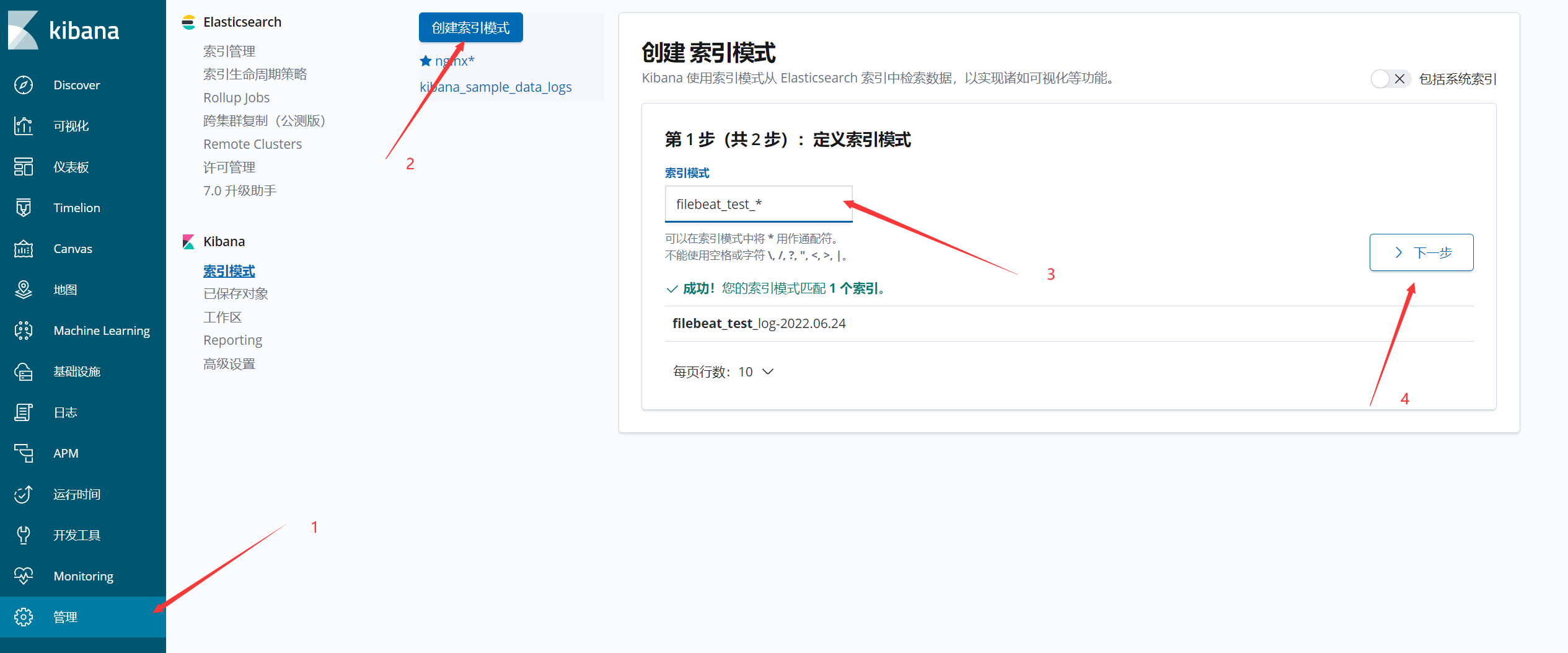1568x653 pixels.
Task: Select APM in the sidebar
Action: click(x=83, y=453)
